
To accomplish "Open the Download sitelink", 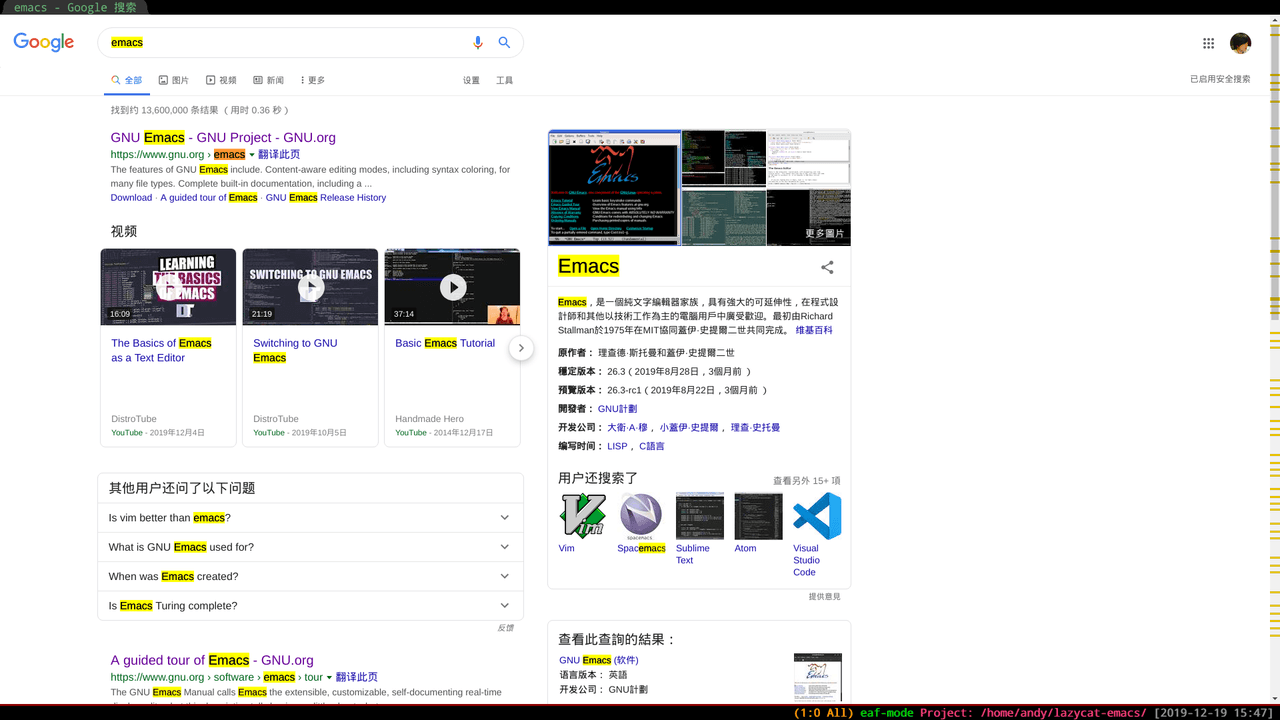I will [x=131, y=198].
